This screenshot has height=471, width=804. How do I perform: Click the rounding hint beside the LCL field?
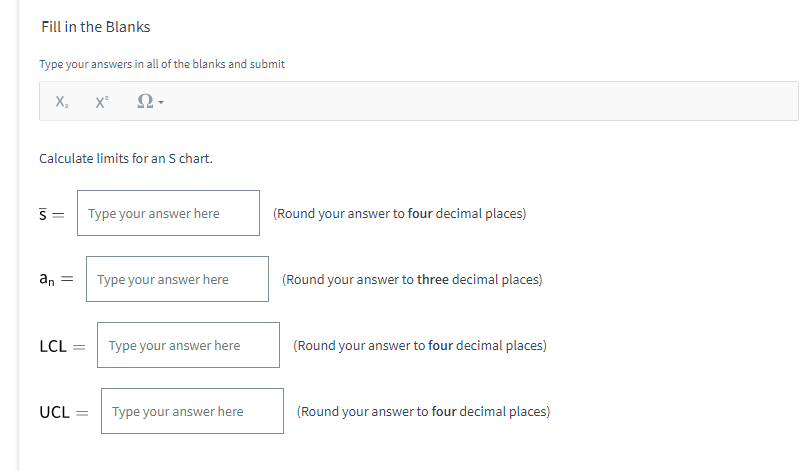click(x=419, y=345)
